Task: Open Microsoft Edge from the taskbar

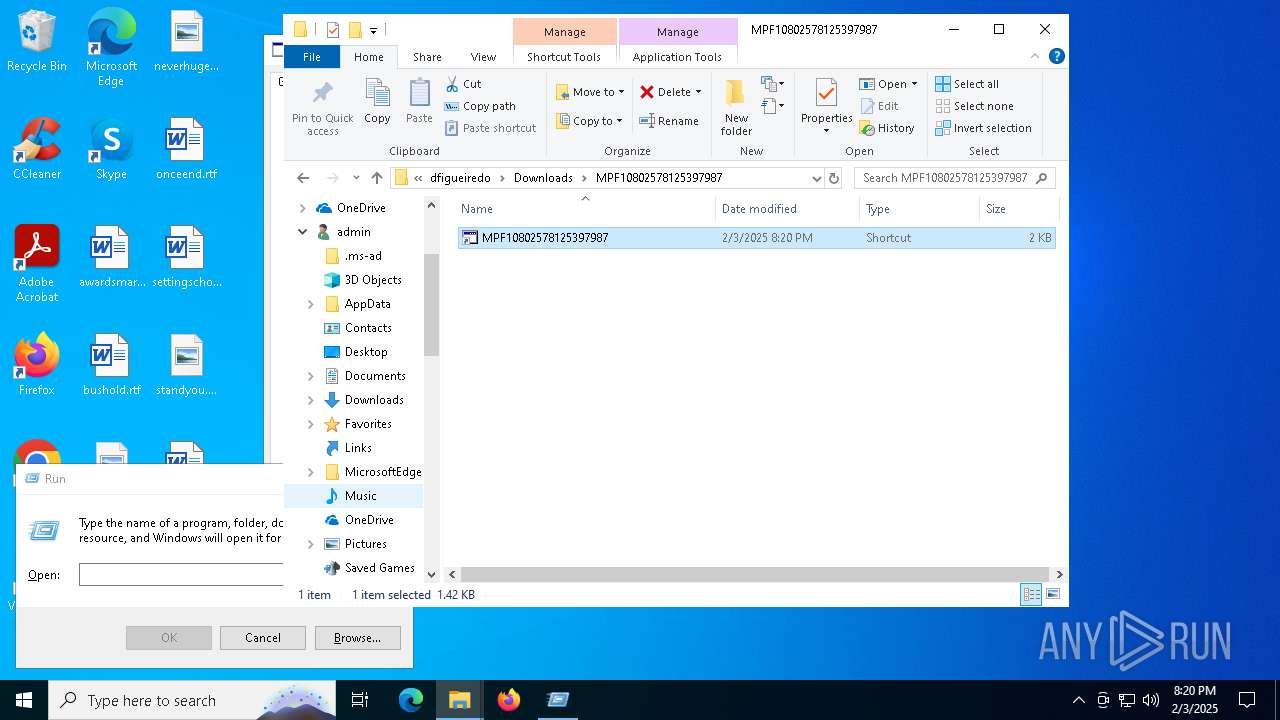Action: tap(411, 700)
